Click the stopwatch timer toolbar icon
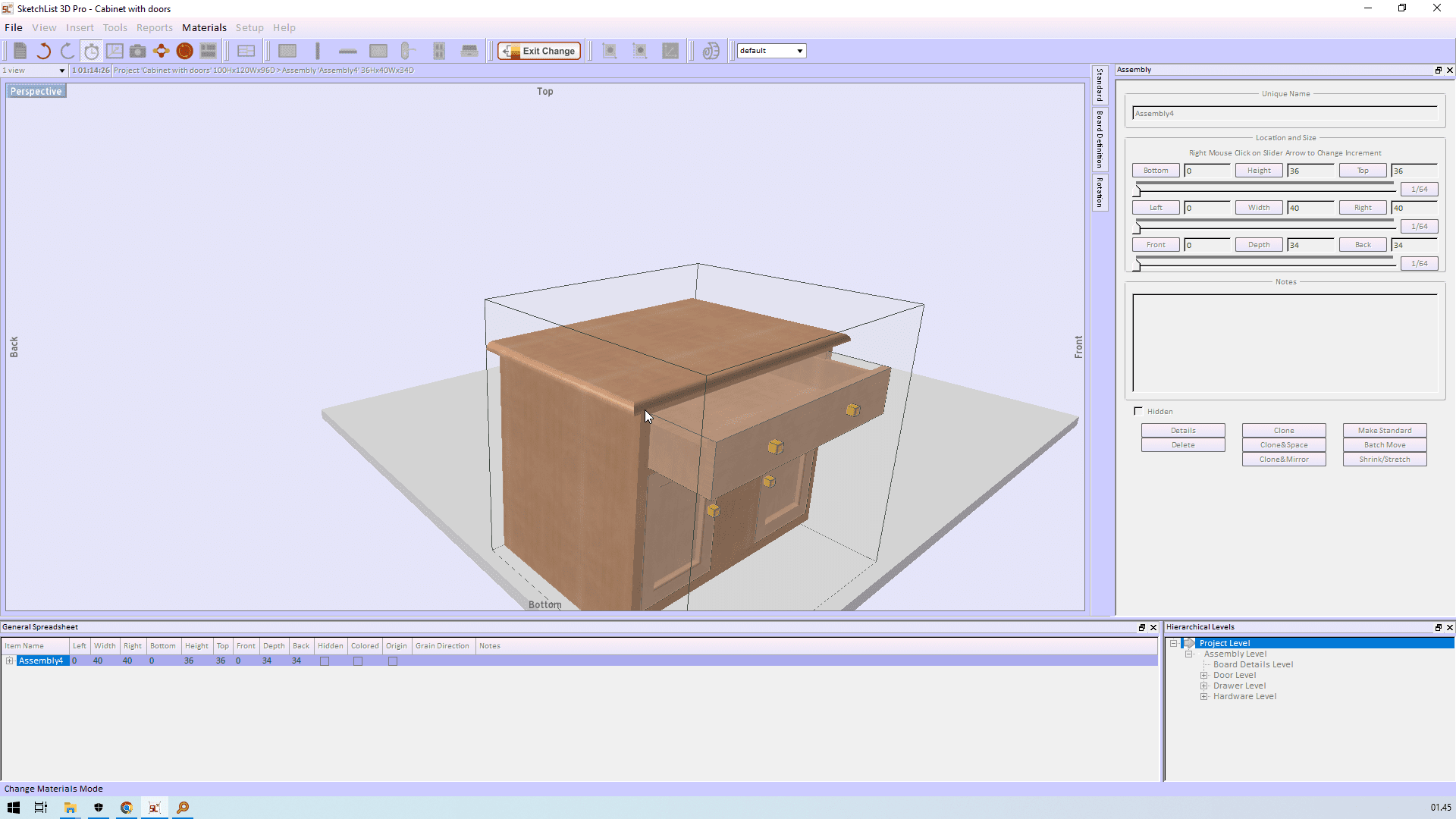This screenshot has height=819, width=1456. tap(92, 51)
